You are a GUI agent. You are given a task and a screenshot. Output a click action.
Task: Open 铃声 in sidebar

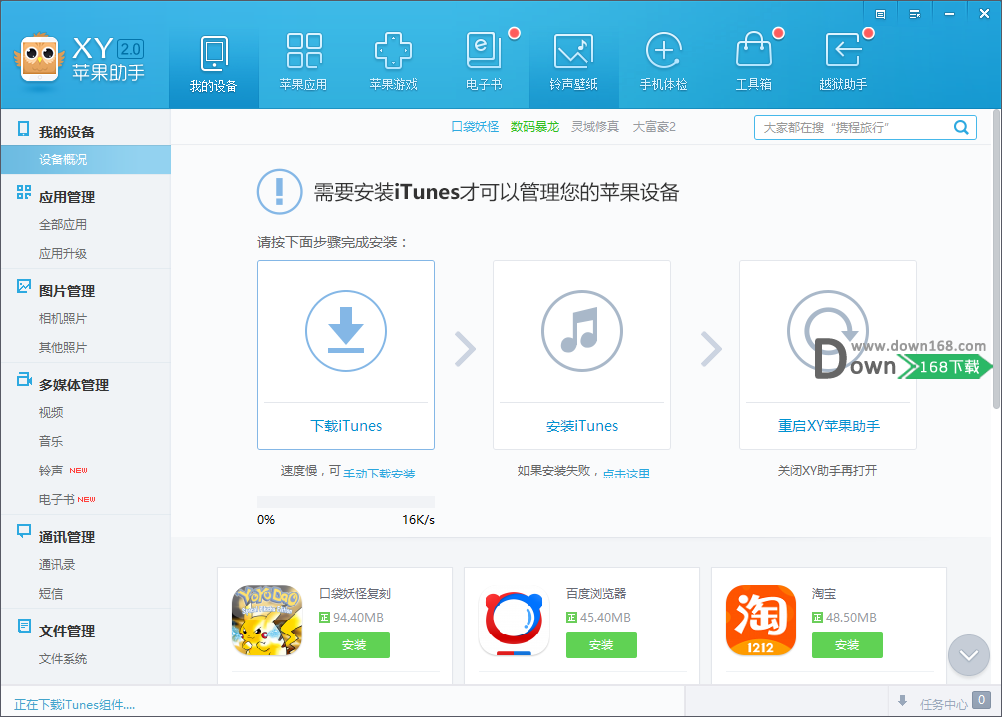tap(51, 470)
